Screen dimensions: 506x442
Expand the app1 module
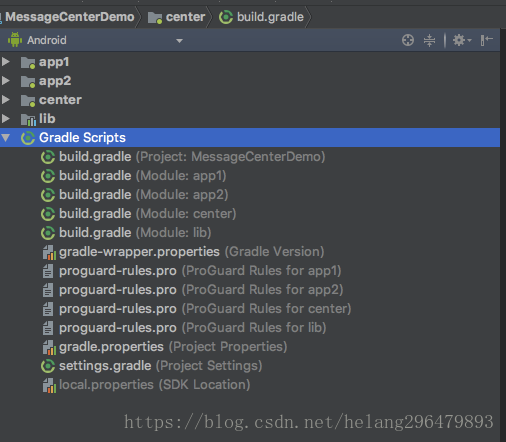click(6, 62)
